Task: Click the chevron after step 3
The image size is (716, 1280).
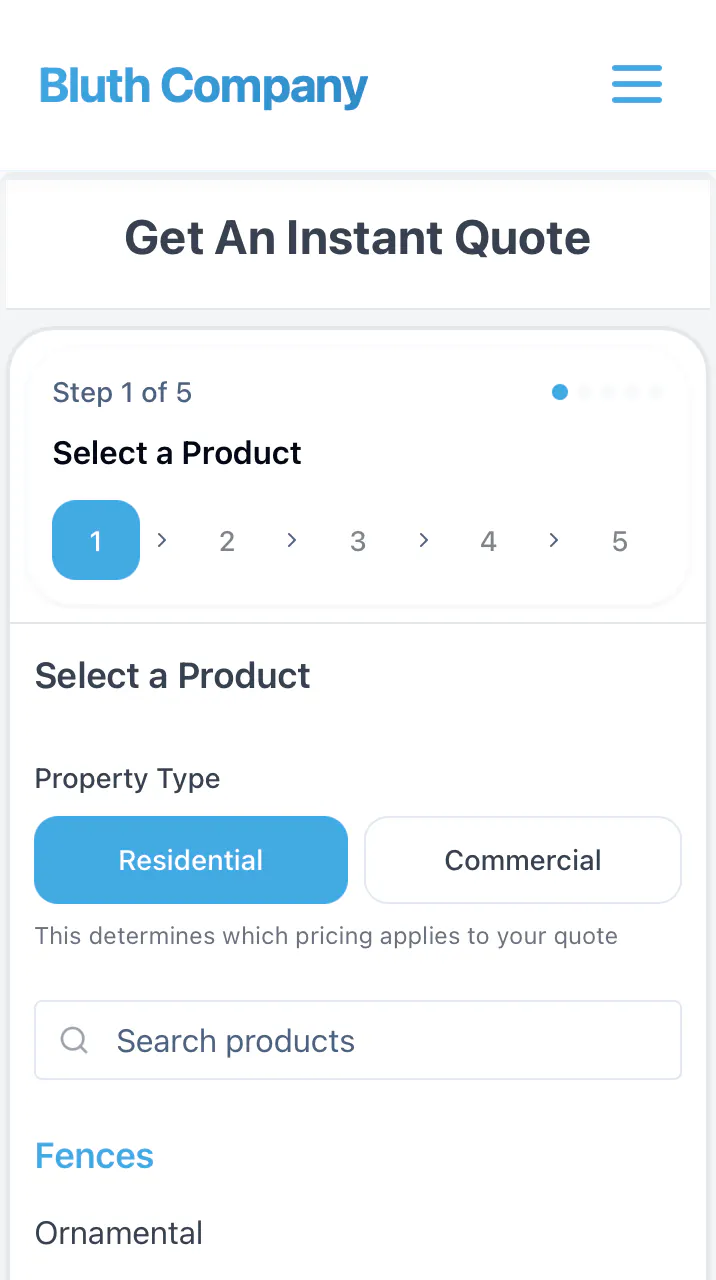Action: pyautogui.click(x=423, y=540)
